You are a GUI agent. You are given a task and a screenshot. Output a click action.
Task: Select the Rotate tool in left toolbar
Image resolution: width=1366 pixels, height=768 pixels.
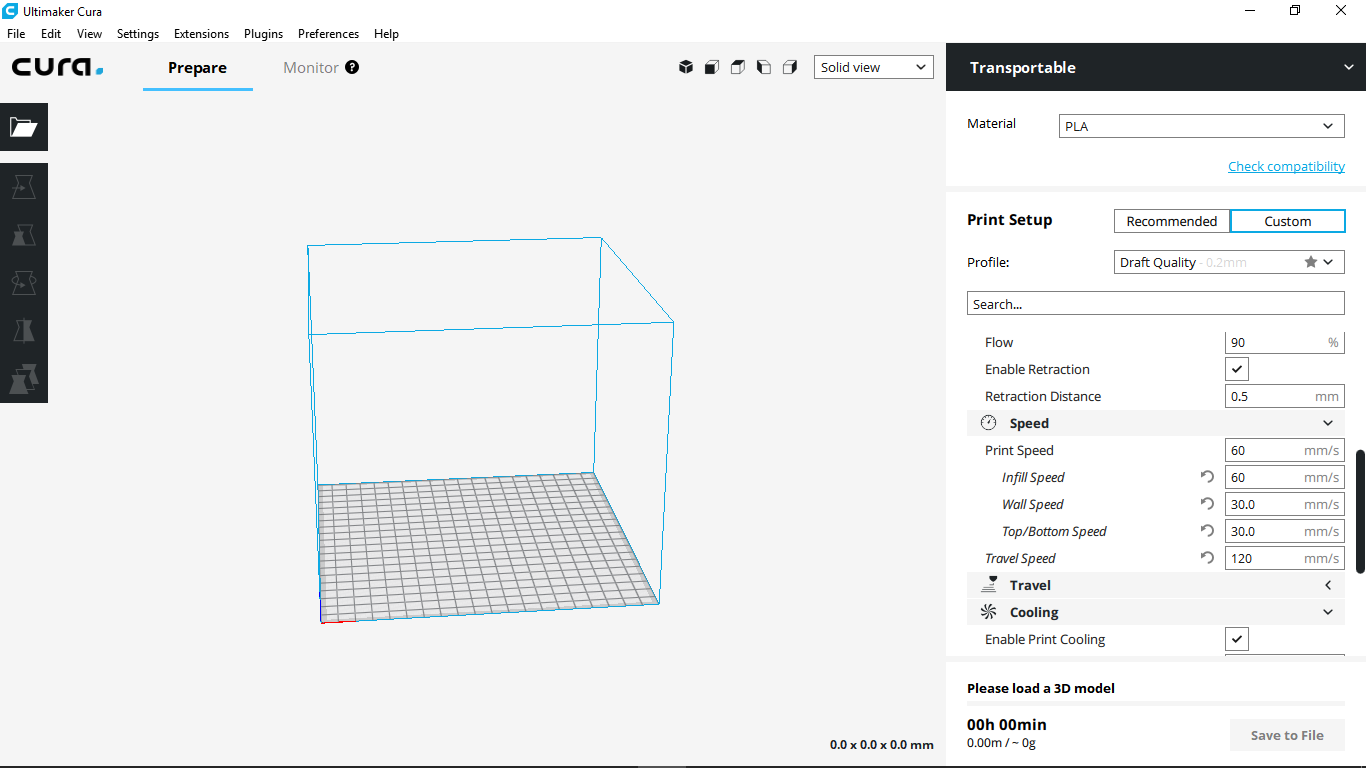pyautogui.click(x=24, y=283)
